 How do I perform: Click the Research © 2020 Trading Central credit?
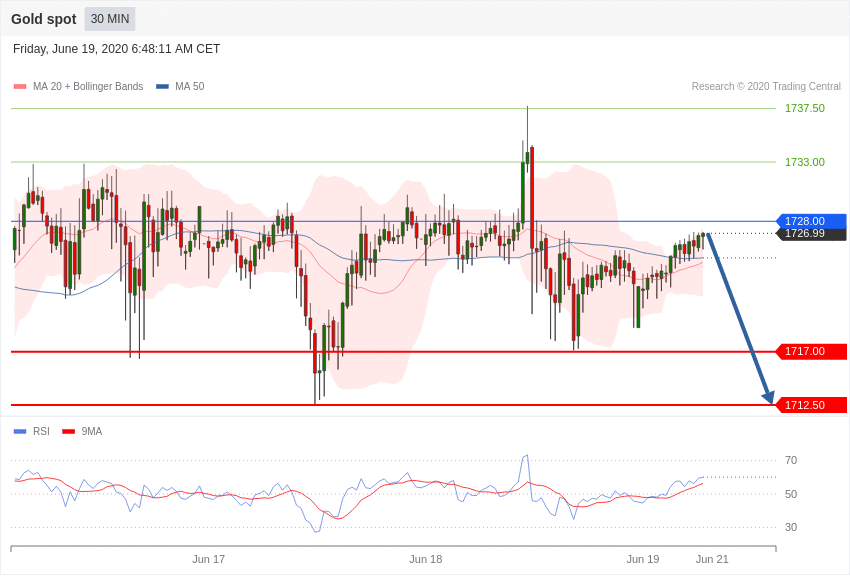click(766, 86)
